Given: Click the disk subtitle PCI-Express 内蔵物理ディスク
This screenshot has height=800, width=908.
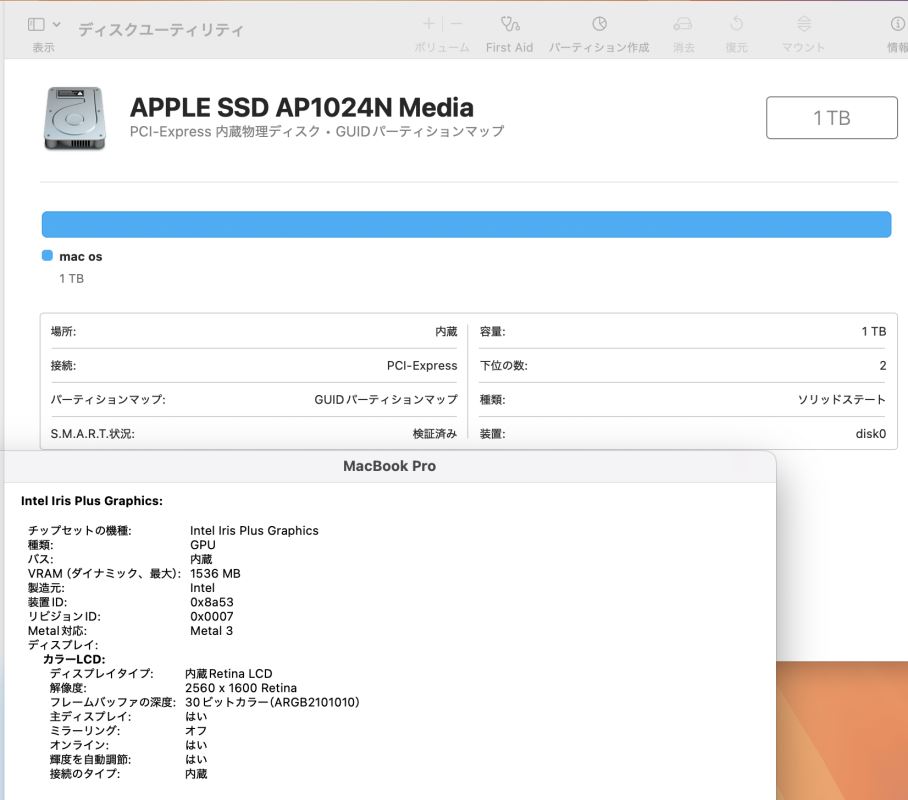Looking at the screenshot, I should tap(225, 131).
